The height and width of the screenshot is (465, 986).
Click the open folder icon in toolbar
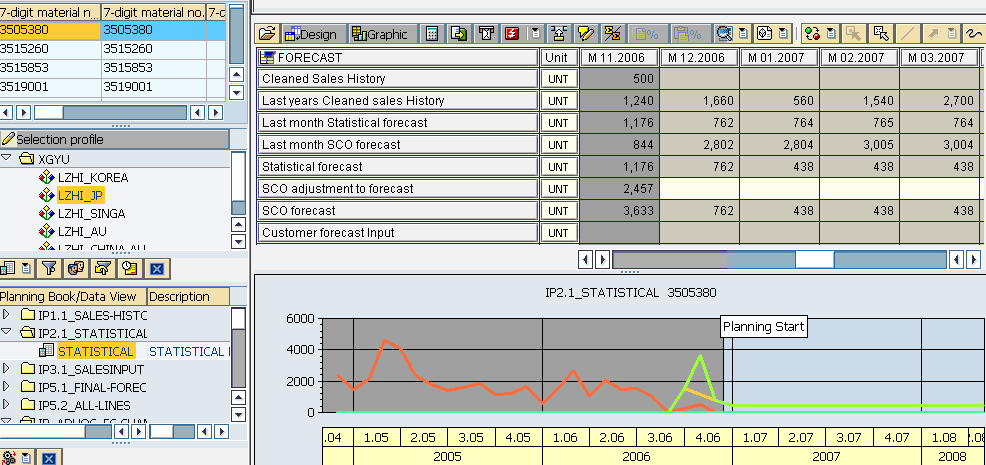click(267, 34)
